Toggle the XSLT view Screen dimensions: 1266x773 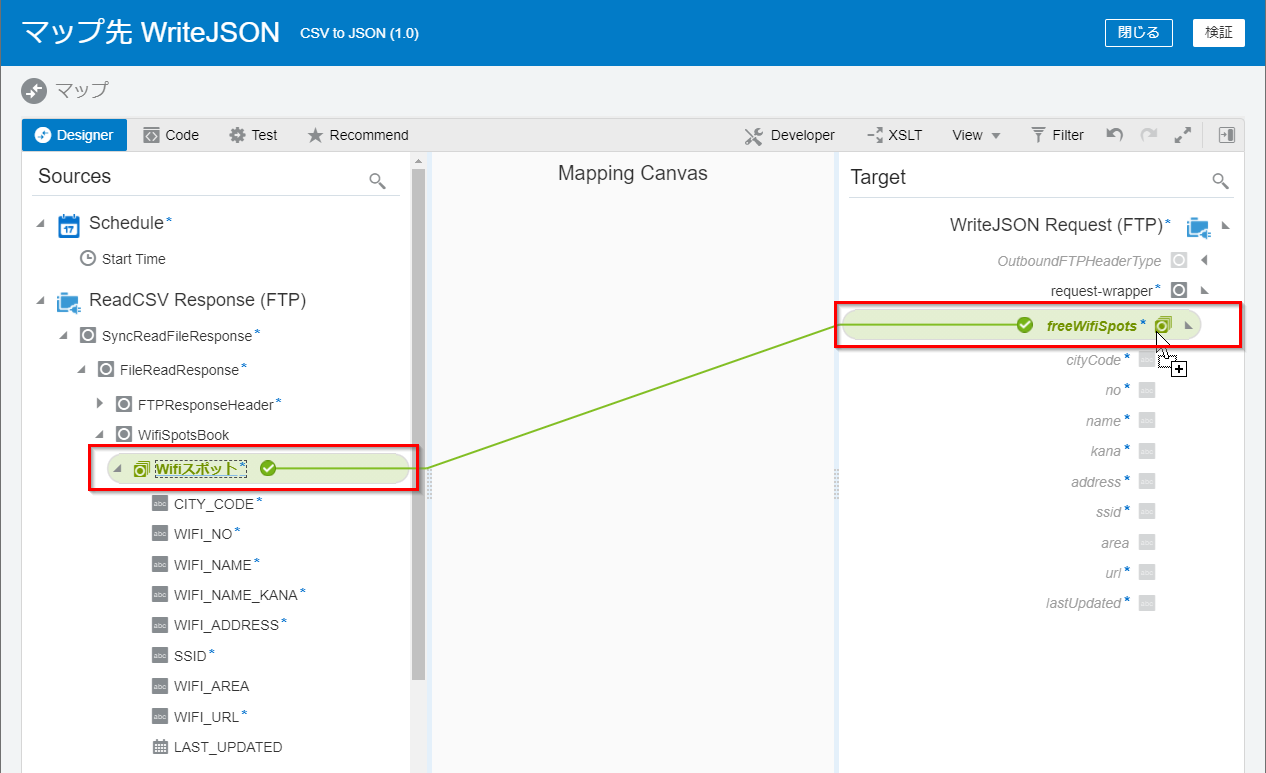point(893,135)
